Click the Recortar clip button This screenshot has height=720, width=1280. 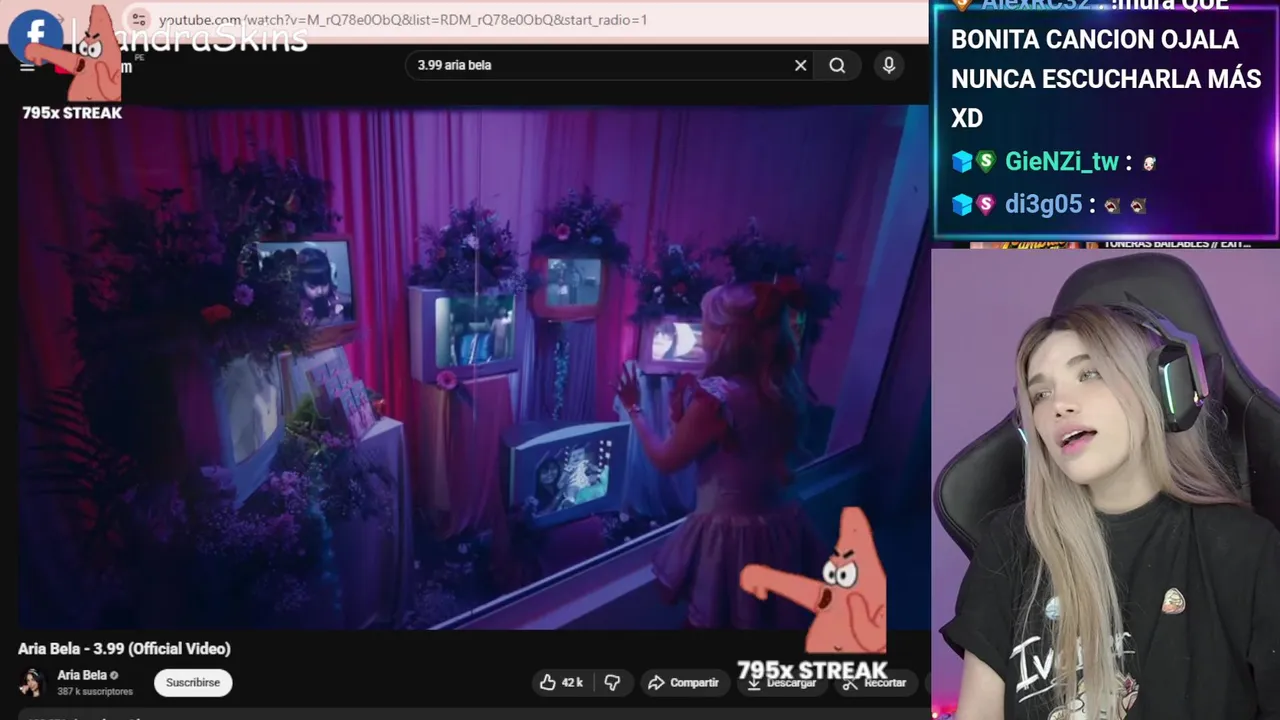tap(875, 683)
